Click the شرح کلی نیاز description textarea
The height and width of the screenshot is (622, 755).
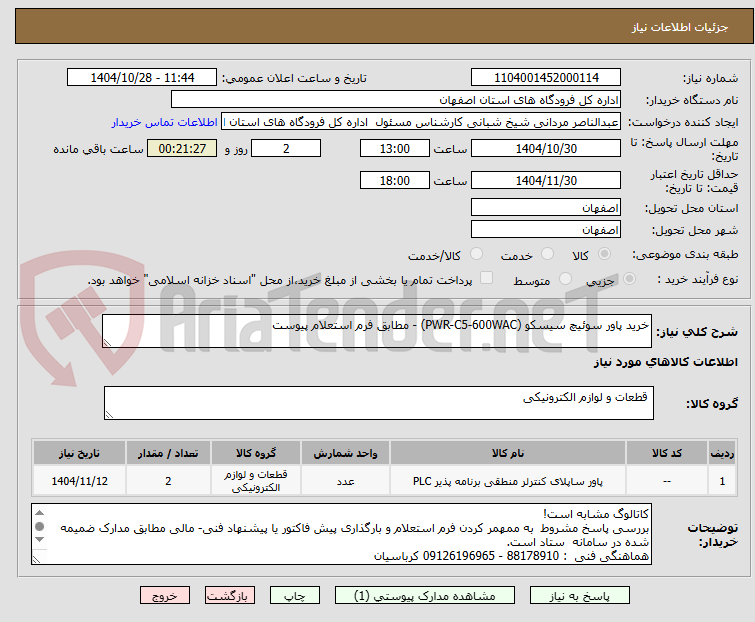tap(377, 331)
